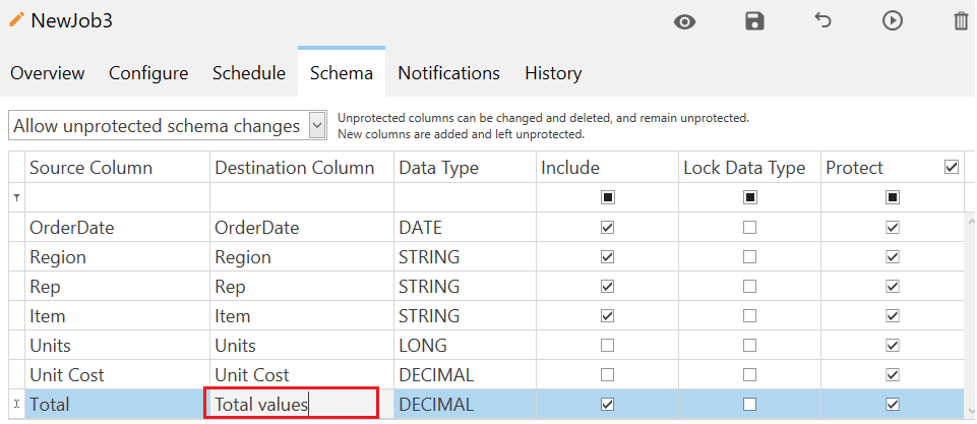The width and height of the screenshot is (977, 424).
Task: Click the eye preview icon
Action: [x=684, y=22]
